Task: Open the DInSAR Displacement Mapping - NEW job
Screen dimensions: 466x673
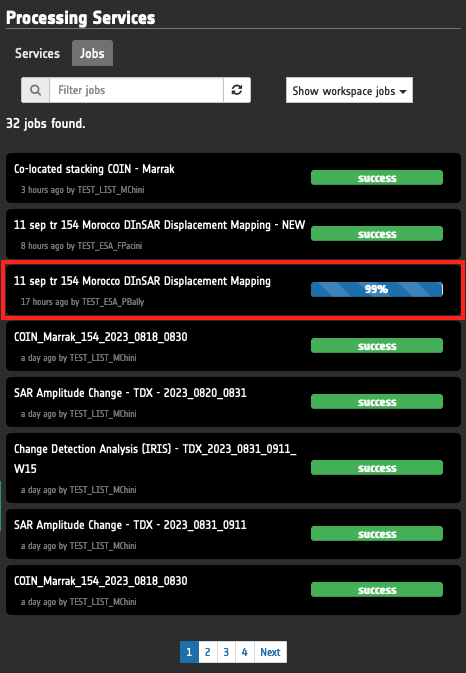Action: coord(233,234)
